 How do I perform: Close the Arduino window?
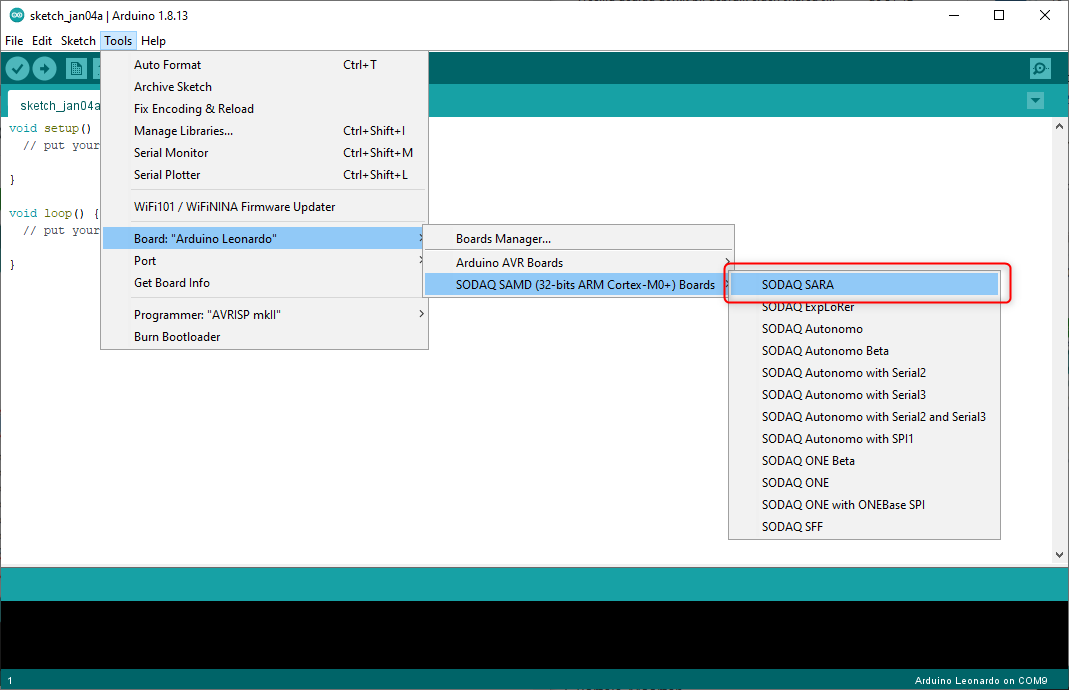click(1044, 15)
